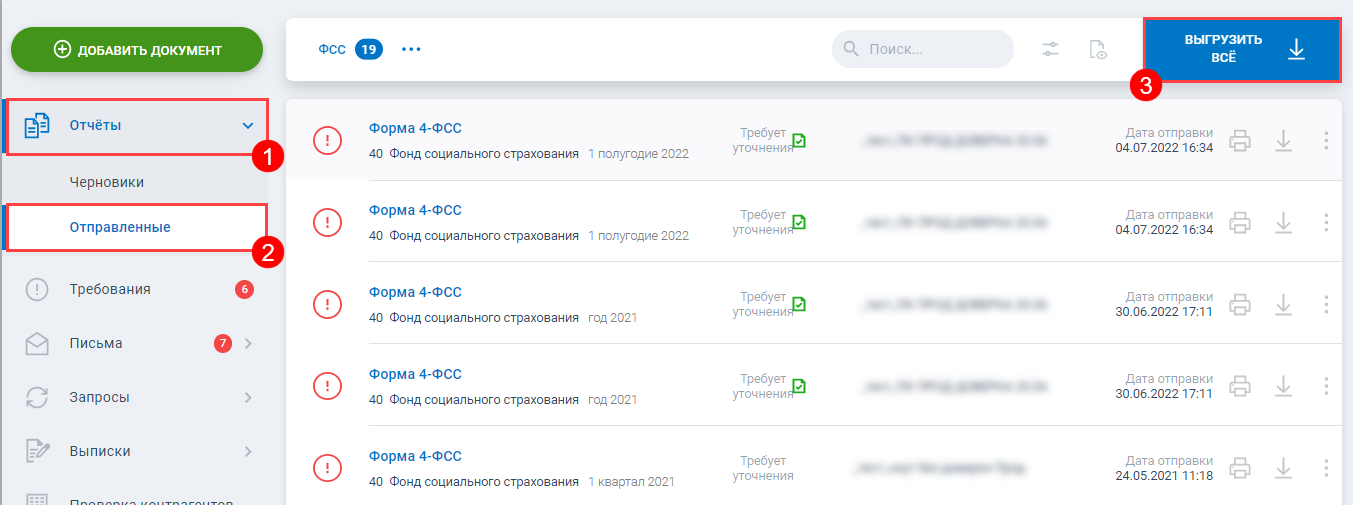This screenshot has height=505, width=1353.
Task: Open the Черновики submenu item
Action: 107,183
